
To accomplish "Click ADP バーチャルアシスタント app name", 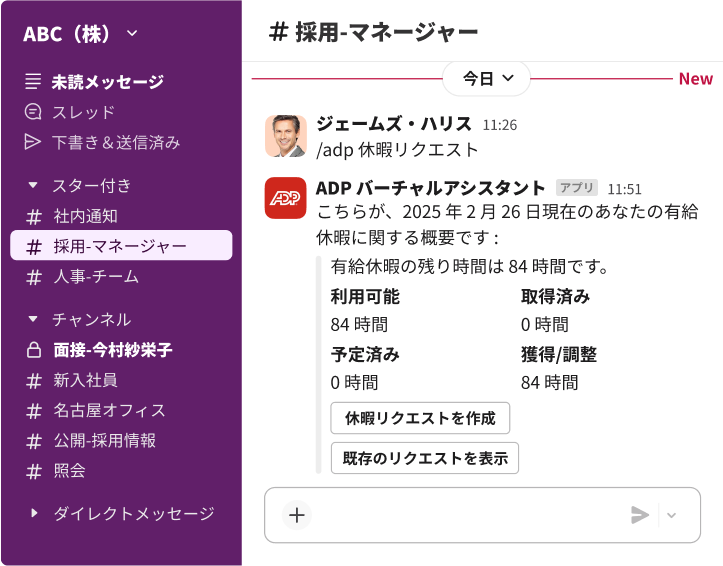I will click(431, 188).
